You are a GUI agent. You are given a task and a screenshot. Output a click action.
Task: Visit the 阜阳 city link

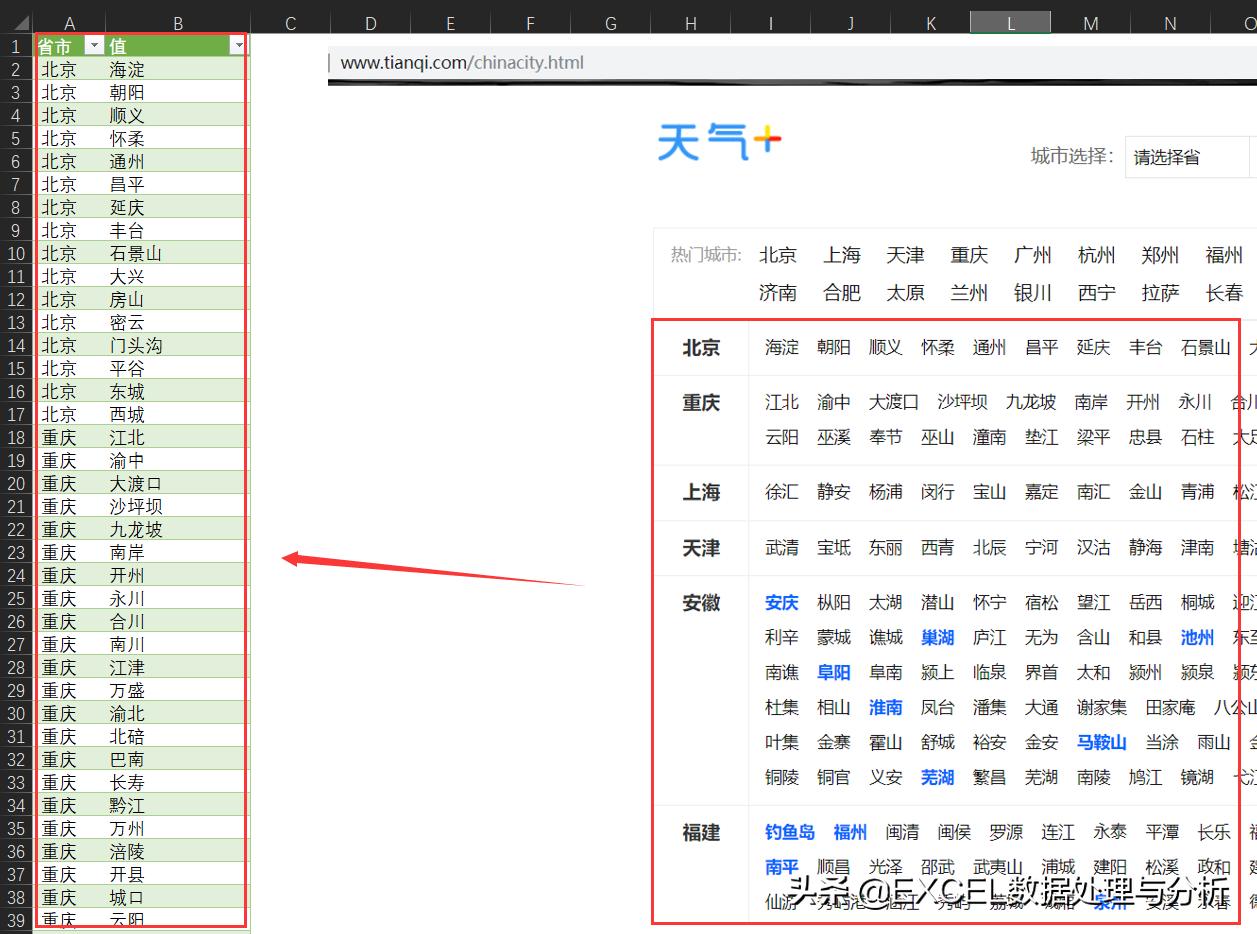click(833, 672)
